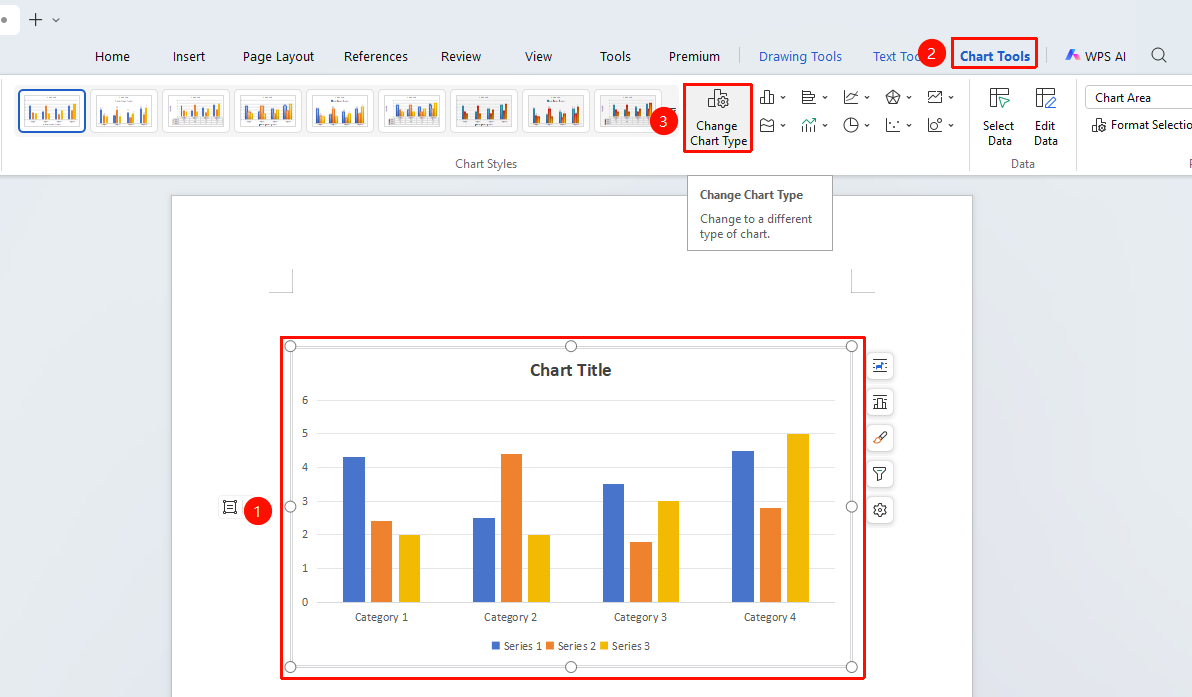Click the Select Data button
Image resolution: width=1192 pixels, height=697 pixels.
[999, 118]
